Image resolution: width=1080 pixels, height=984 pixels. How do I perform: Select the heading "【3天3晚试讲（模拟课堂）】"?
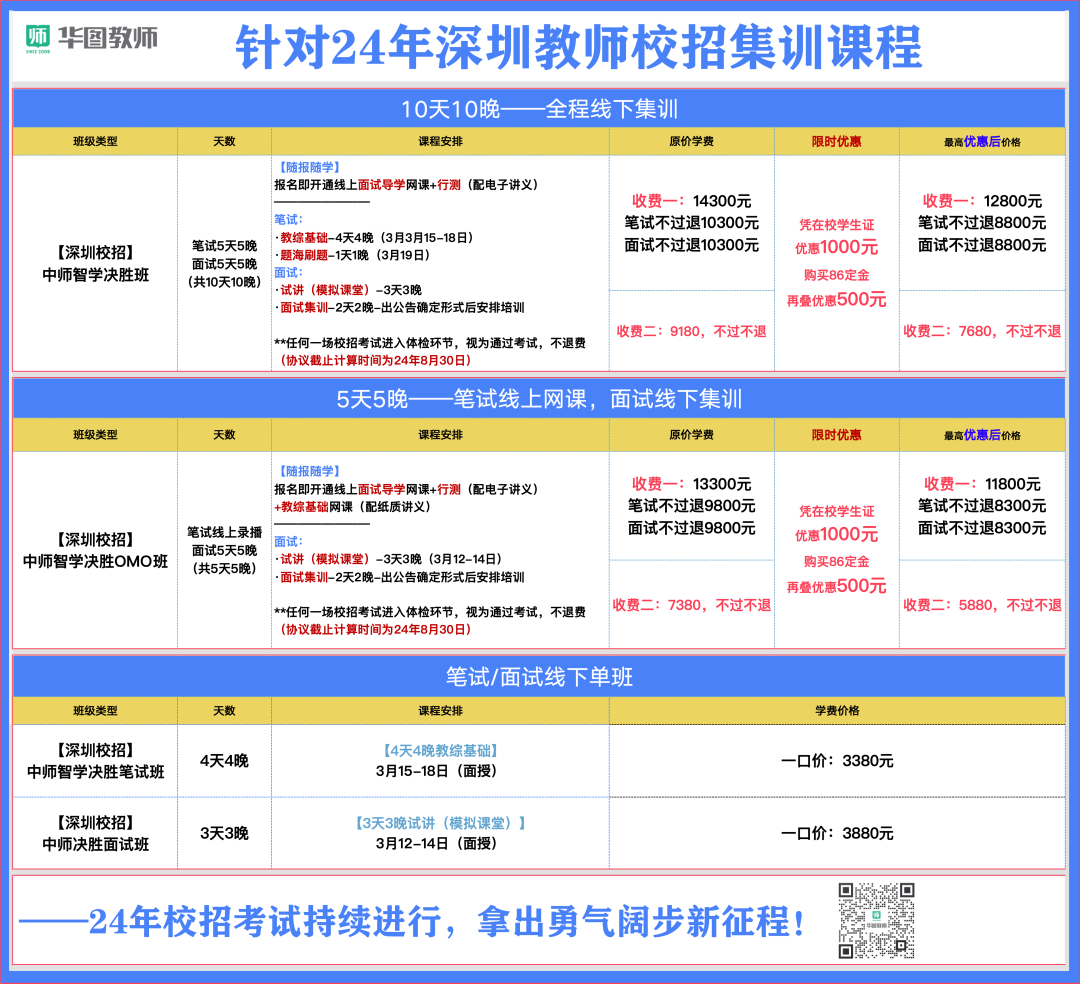(x=440, y=823)
